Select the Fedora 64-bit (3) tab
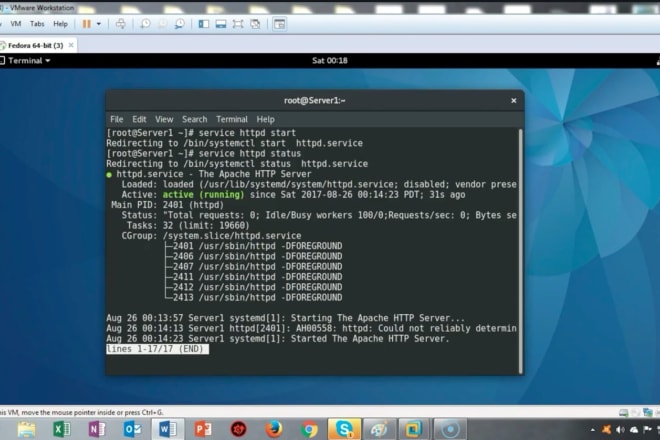 tap(36, 45)
